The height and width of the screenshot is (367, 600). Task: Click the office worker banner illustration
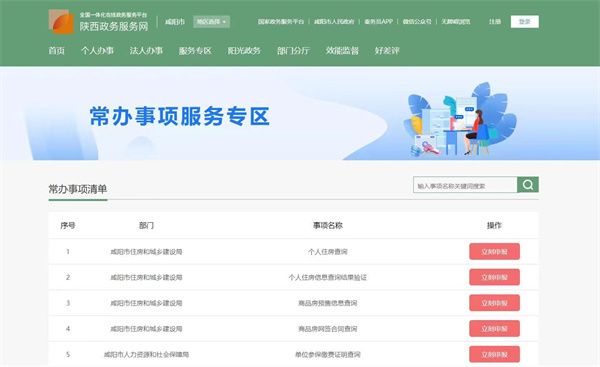coord(459,119)
